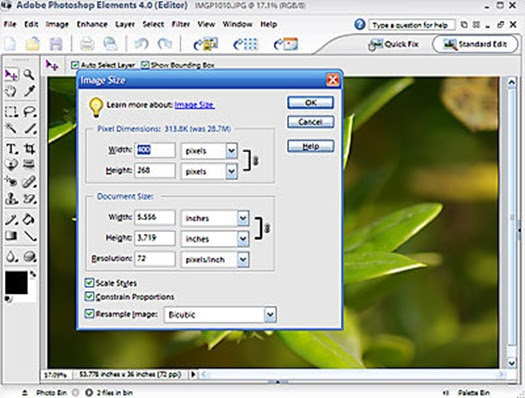Viewport: 525px width, 398px height.
Task: Select the Eyedropper tool
Action: tap(29, 91)
